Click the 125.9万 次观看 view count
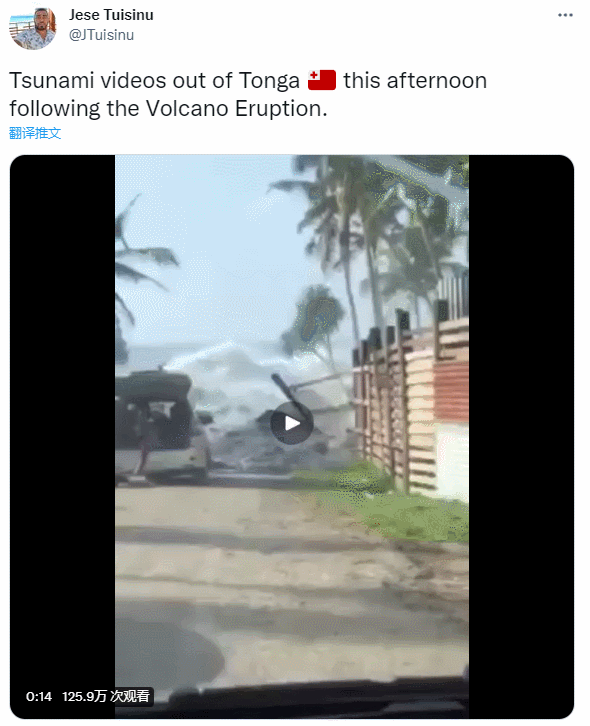Screen dimensions: 590x726 click(106, 696)
